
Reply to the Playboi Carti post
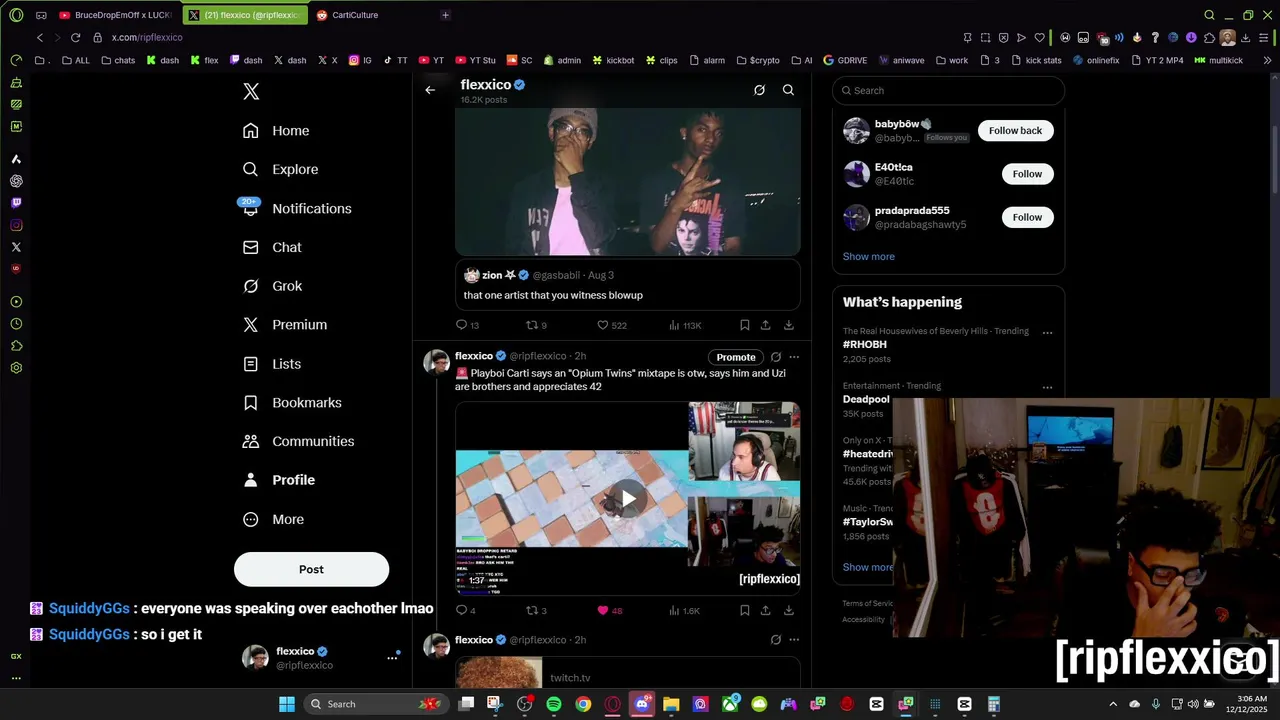point(461,610)
